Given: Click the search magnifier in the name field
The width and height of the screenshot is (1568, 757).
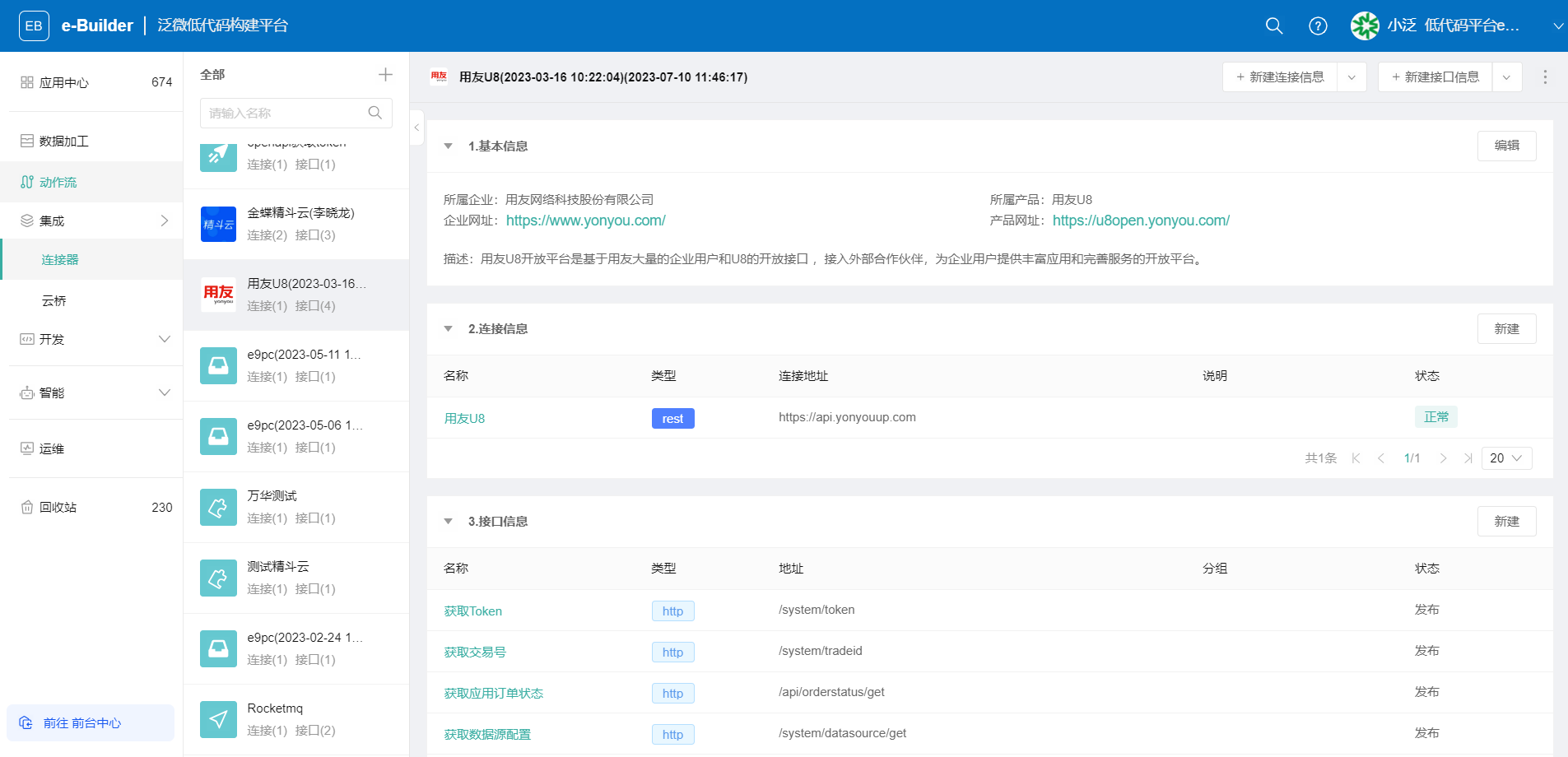Looking at the screenshot, I should (x=375, y=113).
